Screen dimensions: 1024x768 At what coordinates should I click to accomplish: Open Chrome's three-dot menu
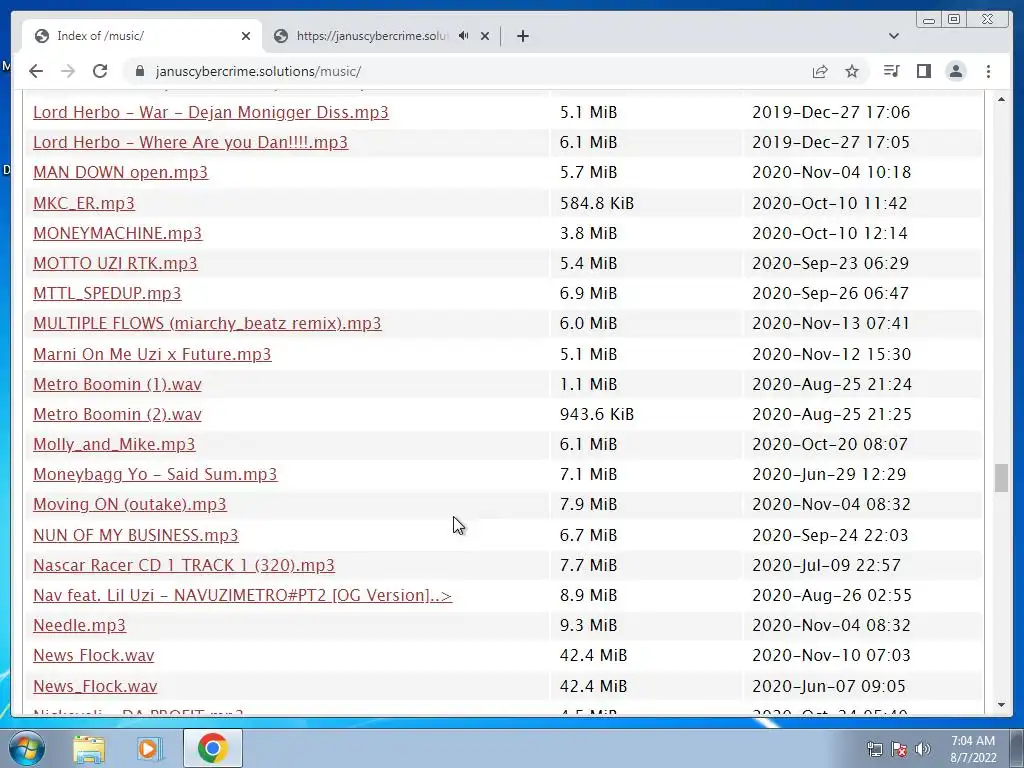click(988, 71)
